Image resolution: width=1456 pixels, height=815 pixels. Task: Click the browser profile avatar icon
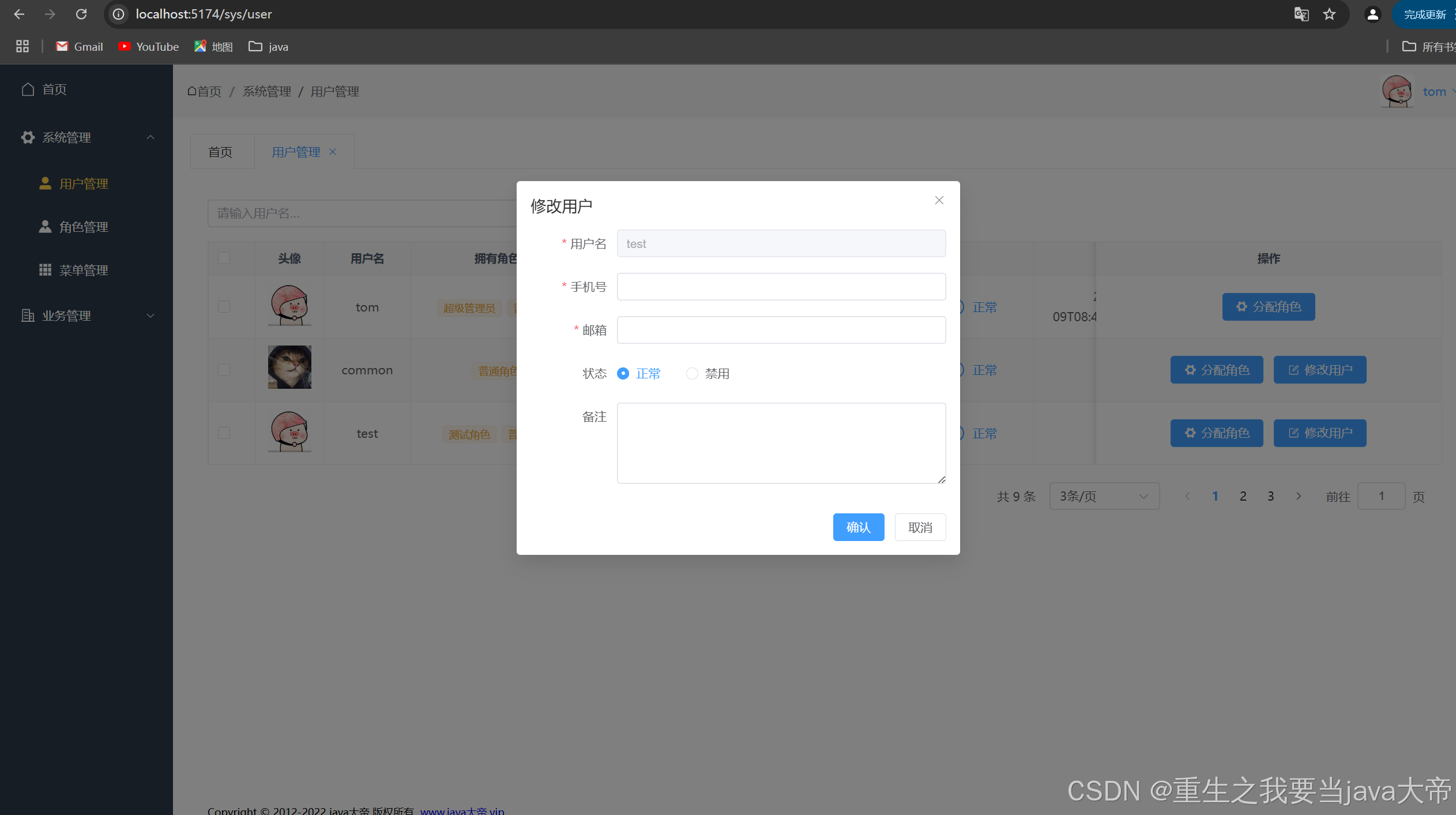(1372, 14)
